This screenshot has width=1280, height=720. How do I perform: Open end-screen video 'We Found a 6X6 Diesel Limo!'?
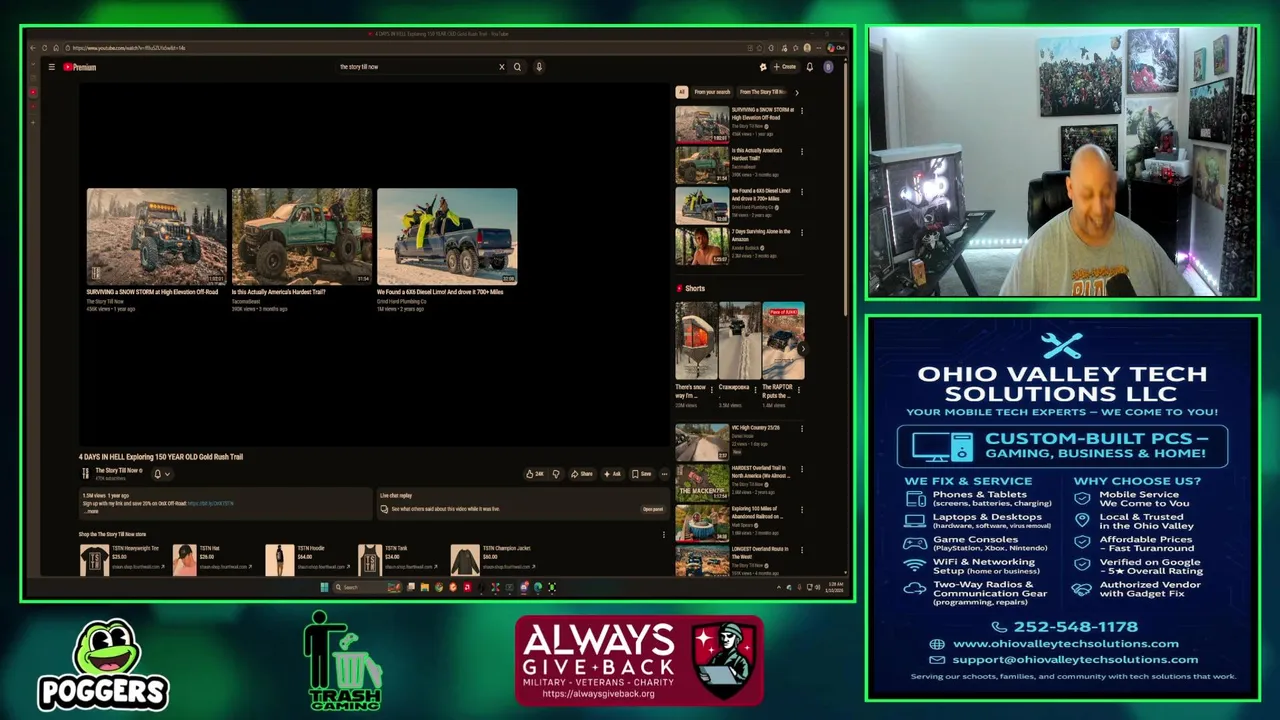447,236
